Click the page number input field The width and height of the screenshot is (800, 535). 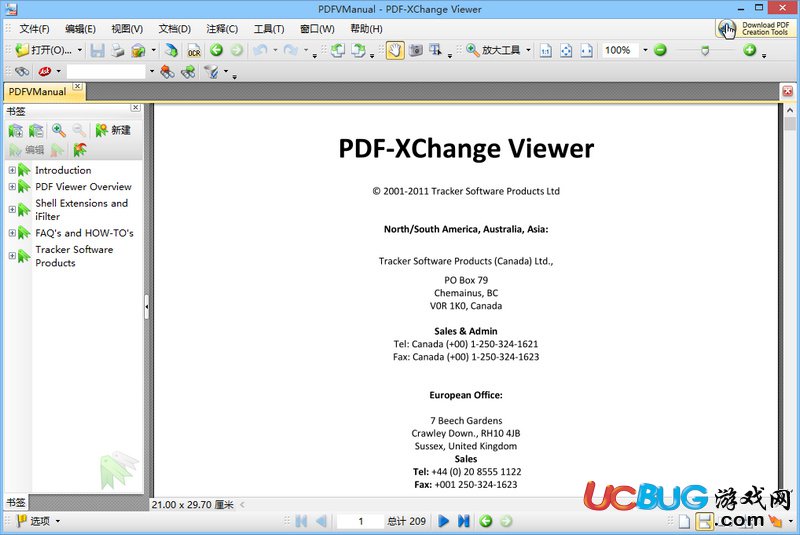tap(360, 521)
